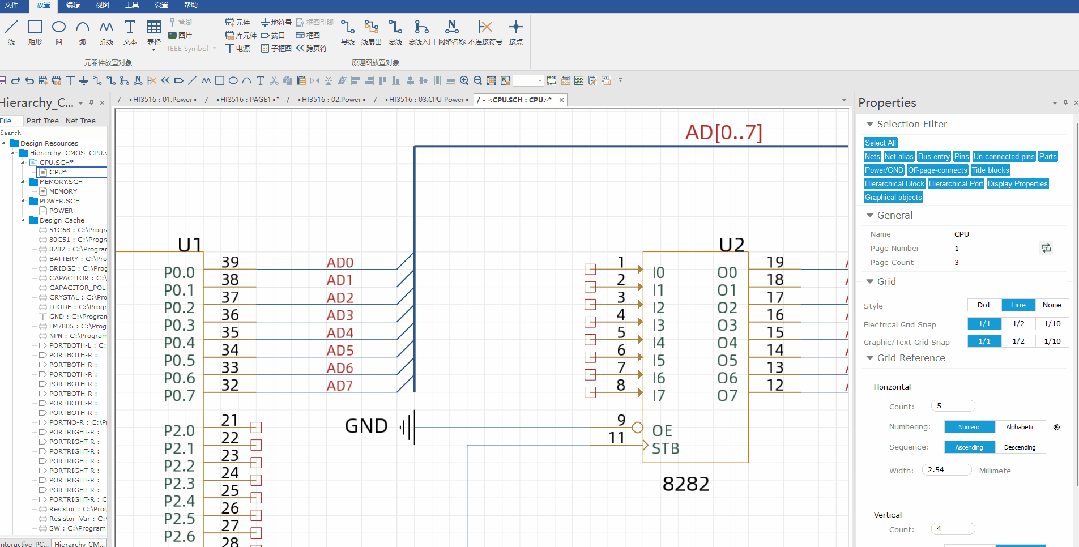Click the Select All filter button

(x=880, y=143)
